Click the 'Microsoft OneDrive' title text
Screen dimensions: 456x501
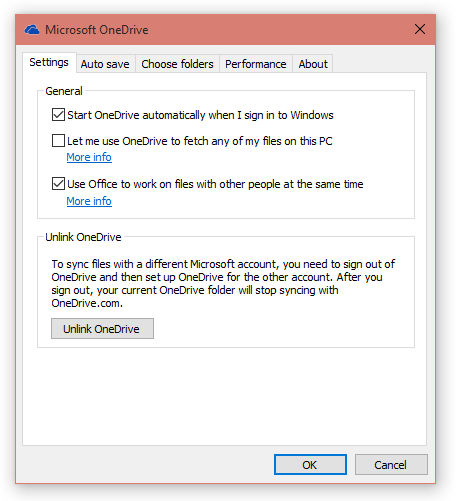point(97,30)
